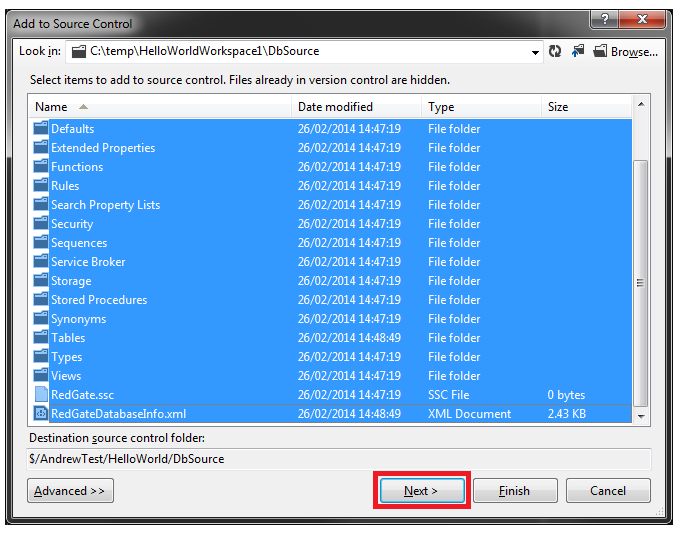
Task: Click the destination source control folder field
Action: coord(338,459)
